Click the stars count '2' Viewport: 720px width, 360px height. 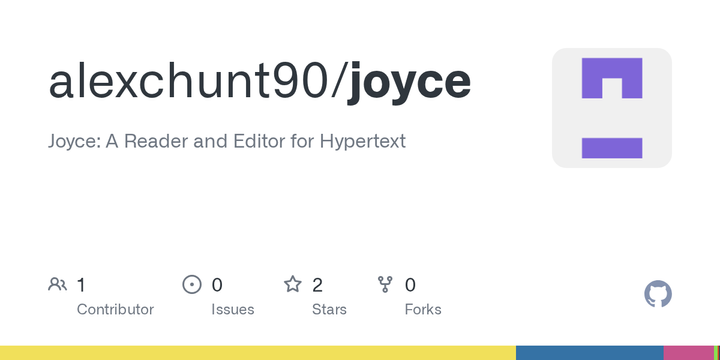coord(317,285)
